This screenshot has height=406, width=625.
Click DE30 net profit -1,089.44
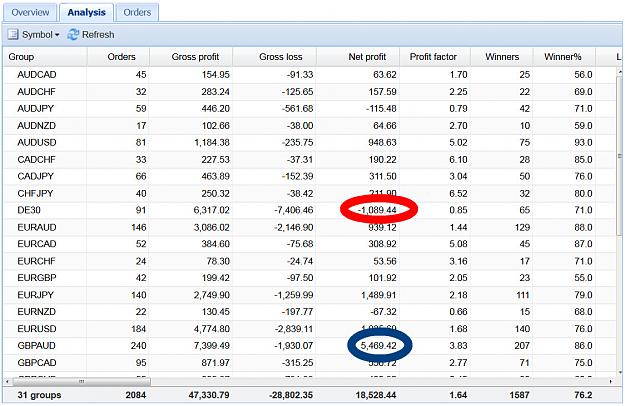pyautogui.click(x=377, y=210)
